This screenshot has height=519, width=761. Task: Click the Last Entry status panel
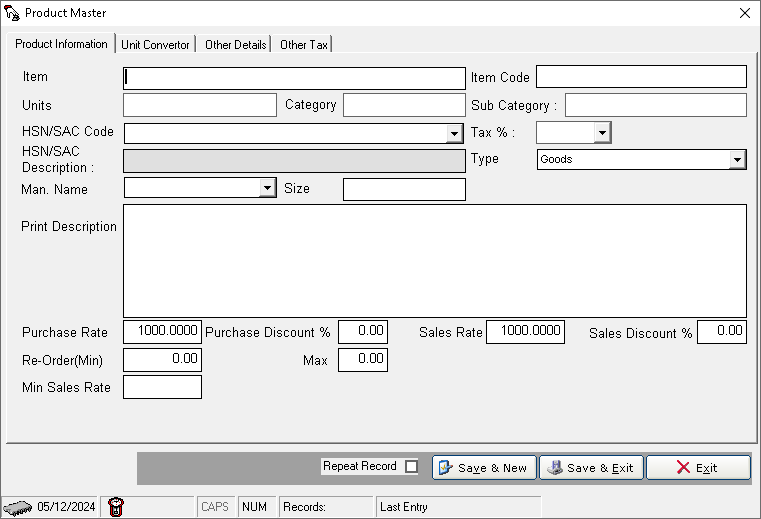(458, 507)
